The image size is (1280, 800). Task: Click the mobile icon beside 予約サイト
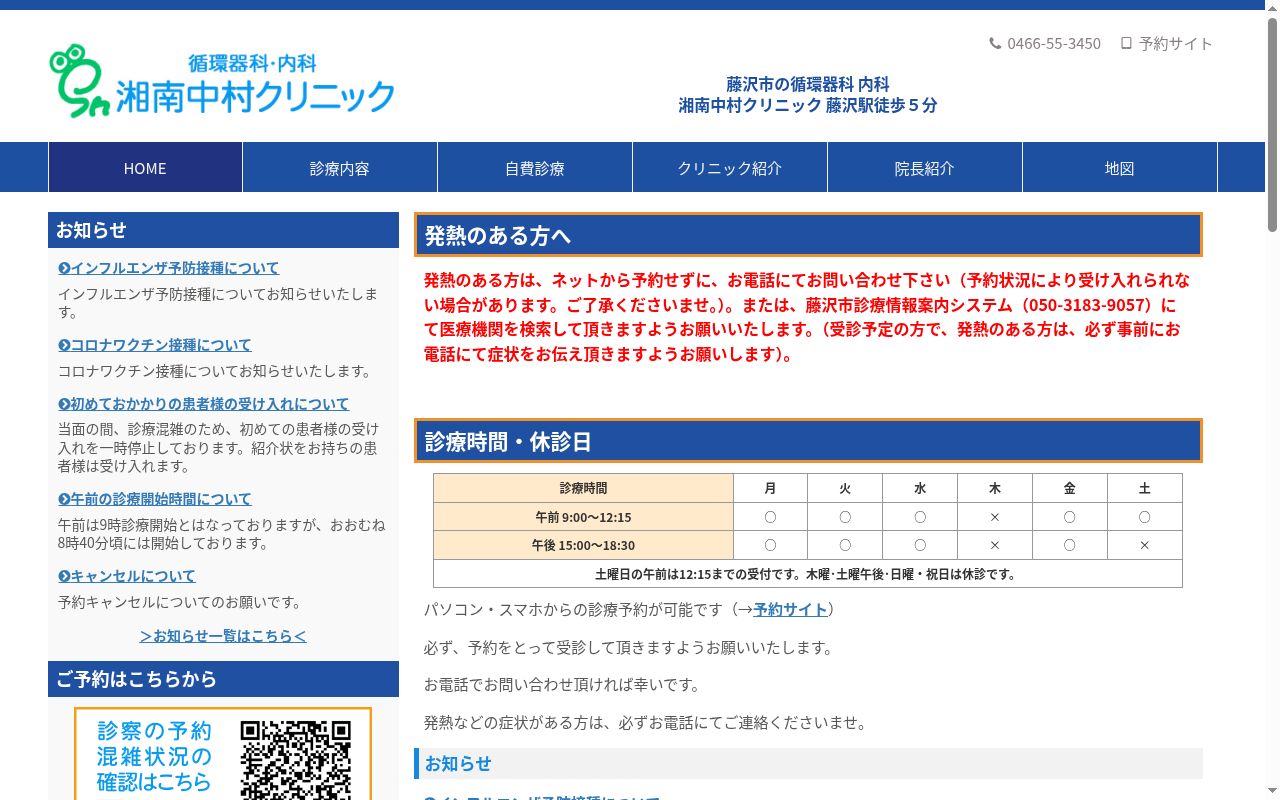pos(1126,43)
